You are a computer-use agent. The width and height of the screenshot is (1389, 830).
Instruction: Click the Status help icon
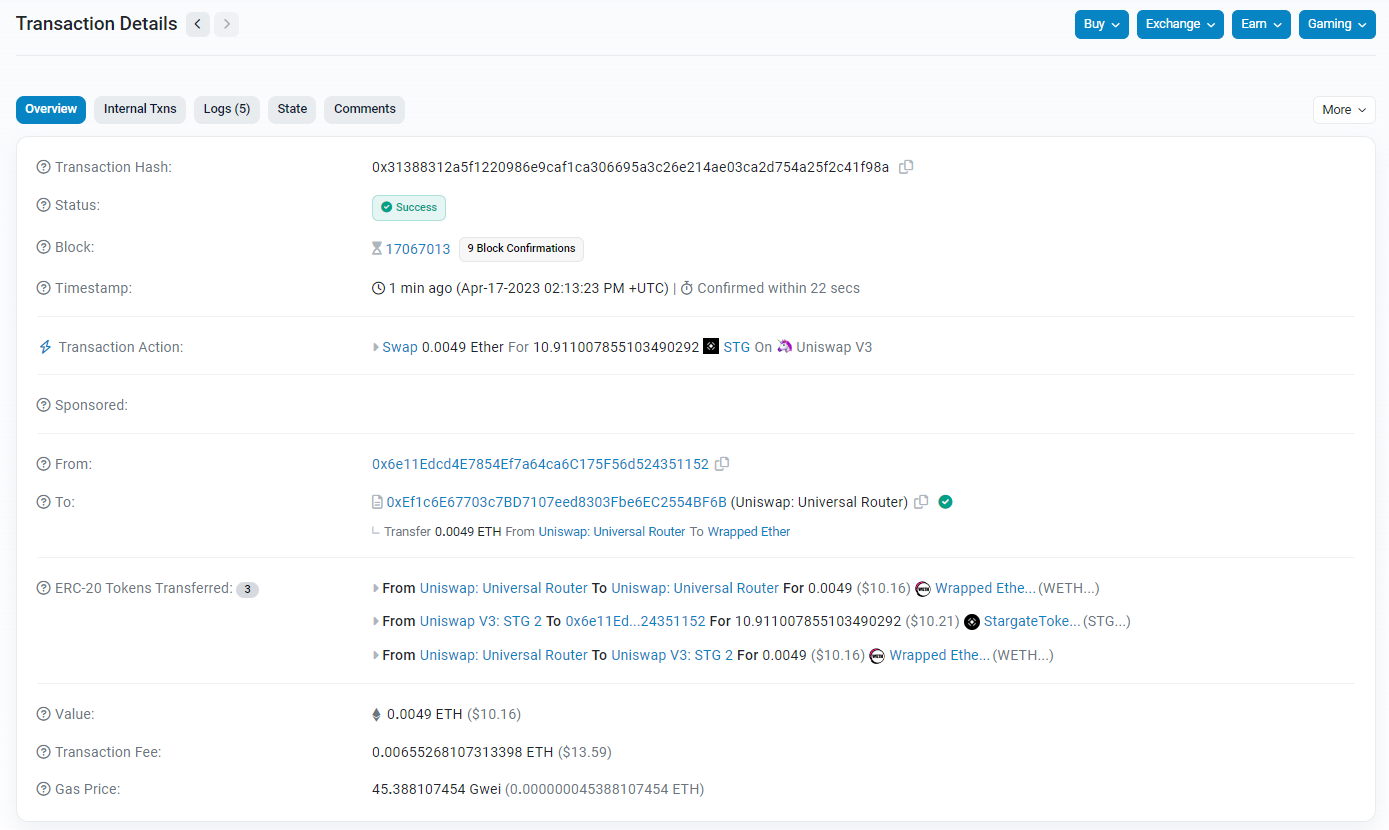coord(43,205)
